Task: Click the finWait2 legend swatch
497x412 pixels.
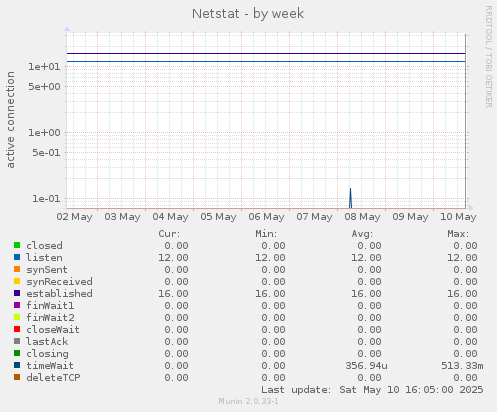Action: click(x=17, y=317)
